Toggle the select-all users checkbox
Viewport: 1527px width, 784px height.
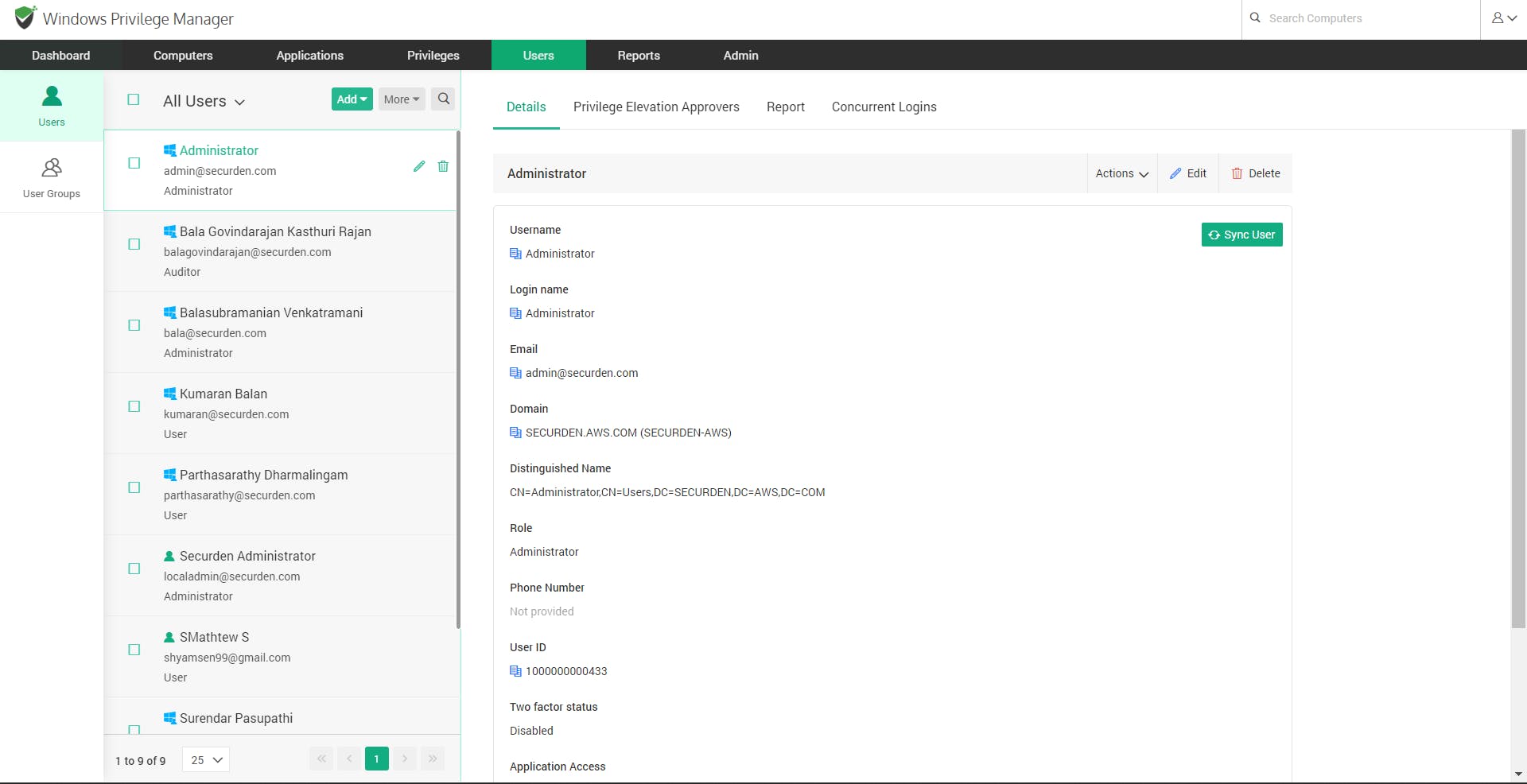tap(134, 99)
